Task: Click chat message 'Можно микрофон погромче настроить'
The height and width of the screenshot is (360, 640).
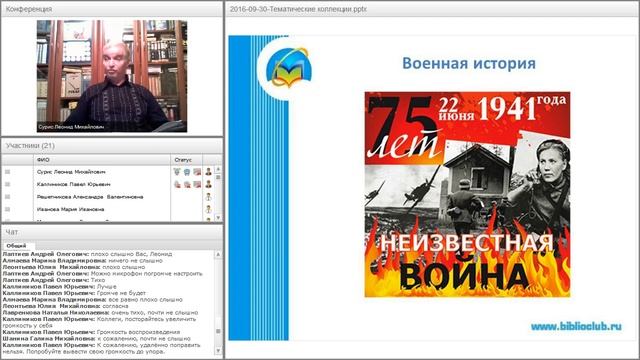Action: 147,273
